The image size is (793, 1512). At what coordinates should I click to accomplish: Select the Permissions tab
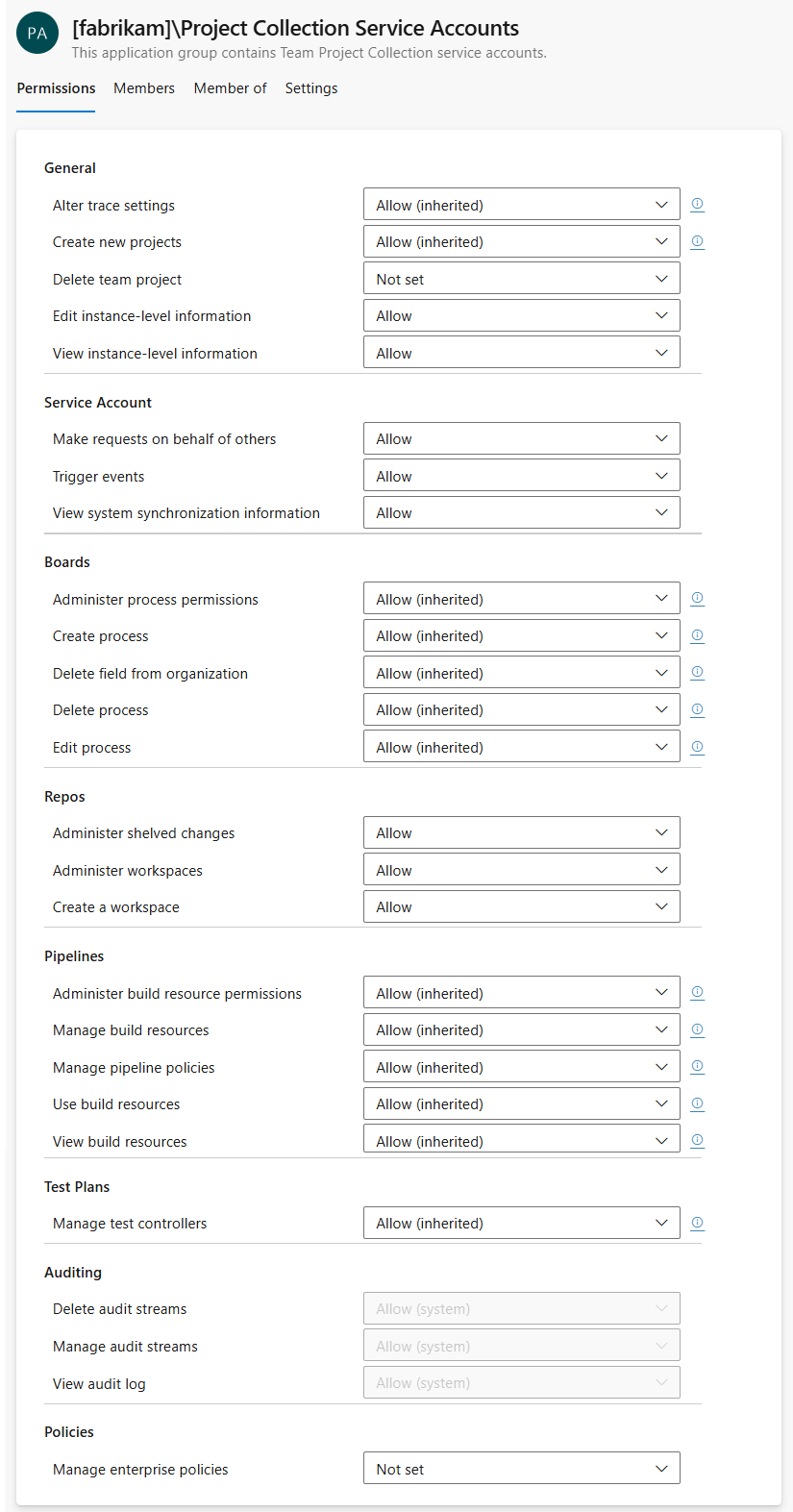tap(56, 88)
